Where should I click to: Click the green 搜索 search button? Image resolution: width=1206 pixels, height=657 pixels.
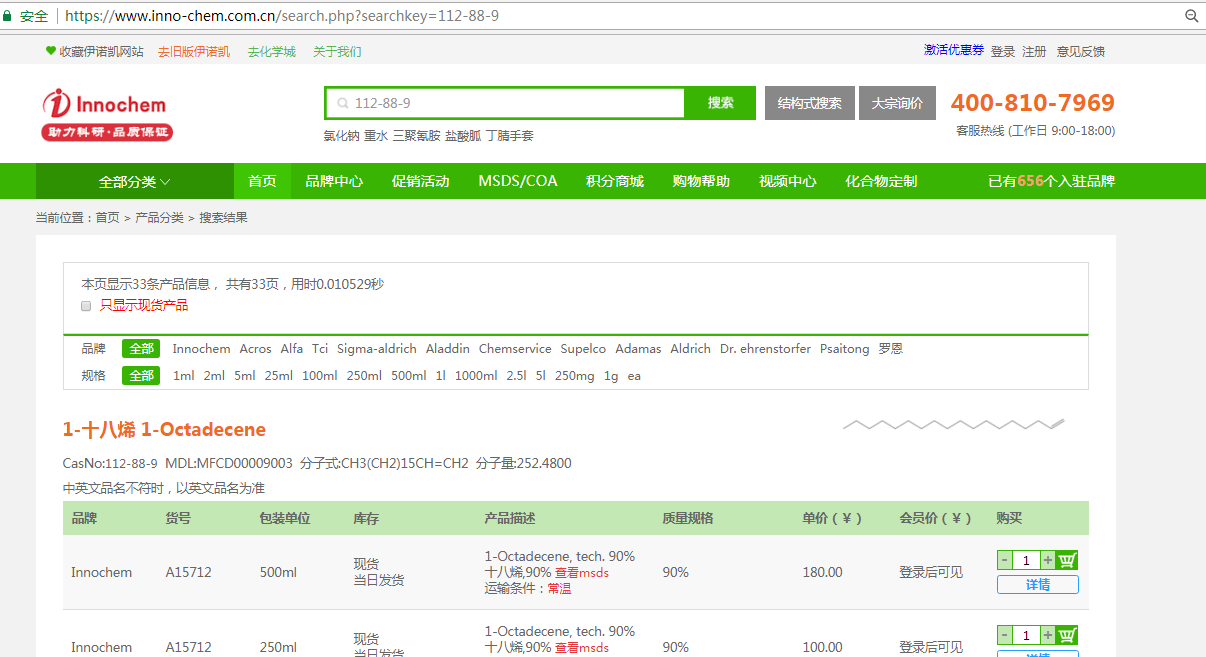pos(720,103)
